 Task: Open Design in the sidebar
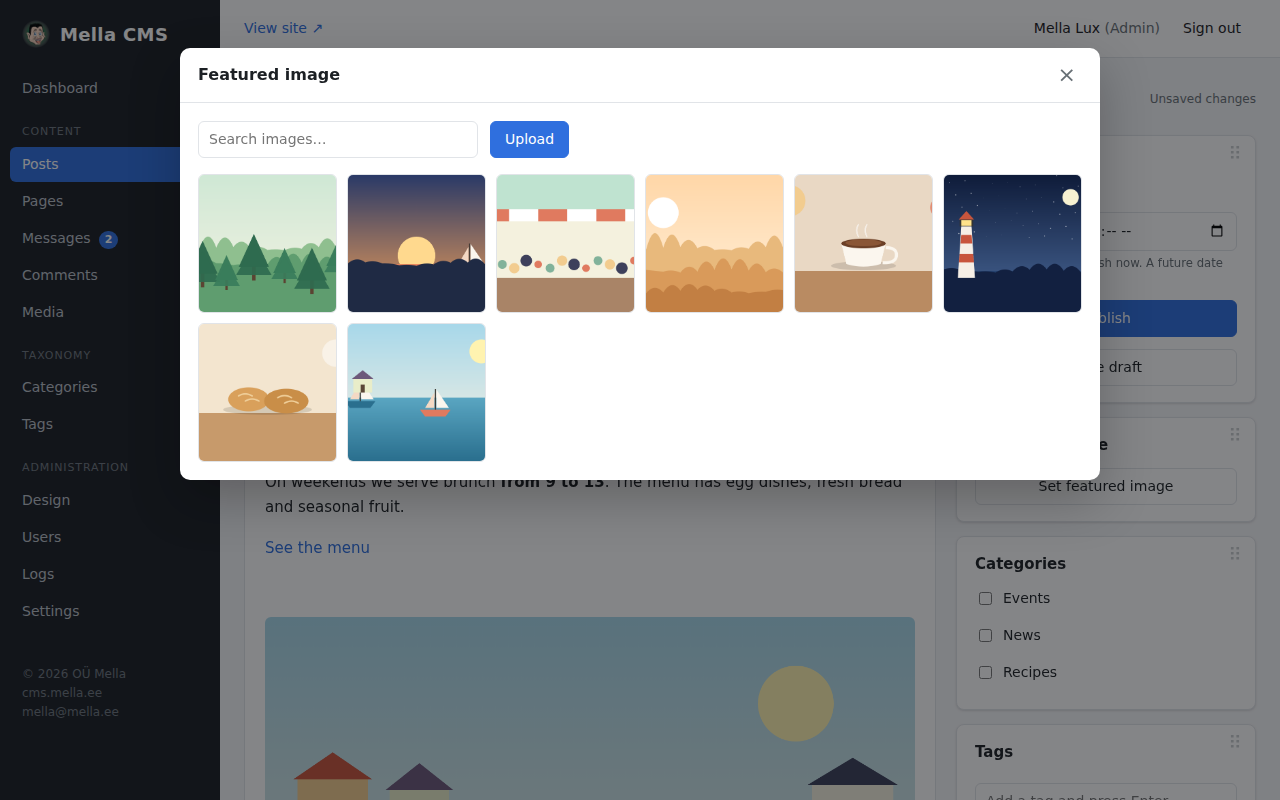pos(110,500)
